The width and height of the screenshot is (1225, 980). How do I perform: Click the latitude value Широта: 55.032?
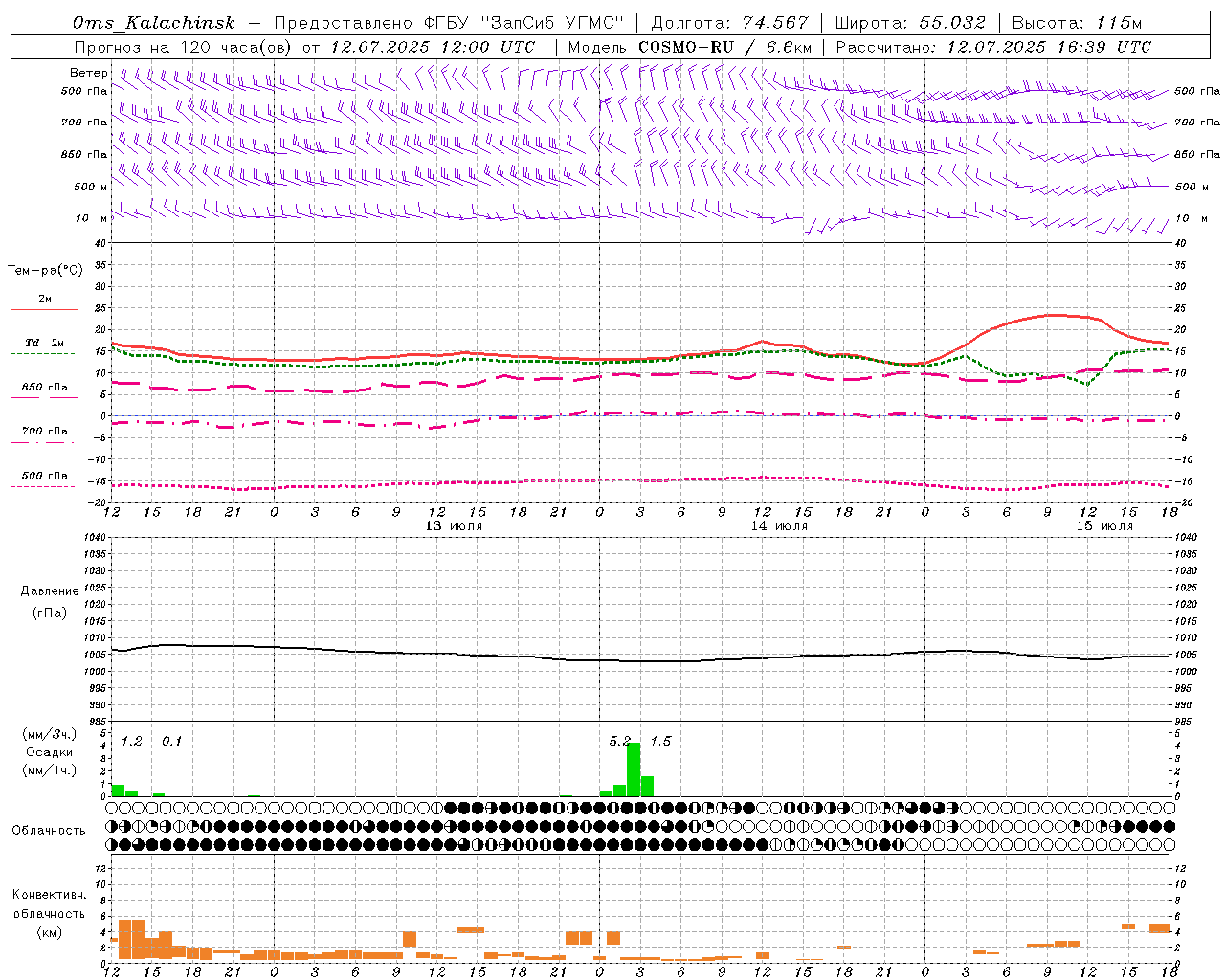click(x=910, y=23)
